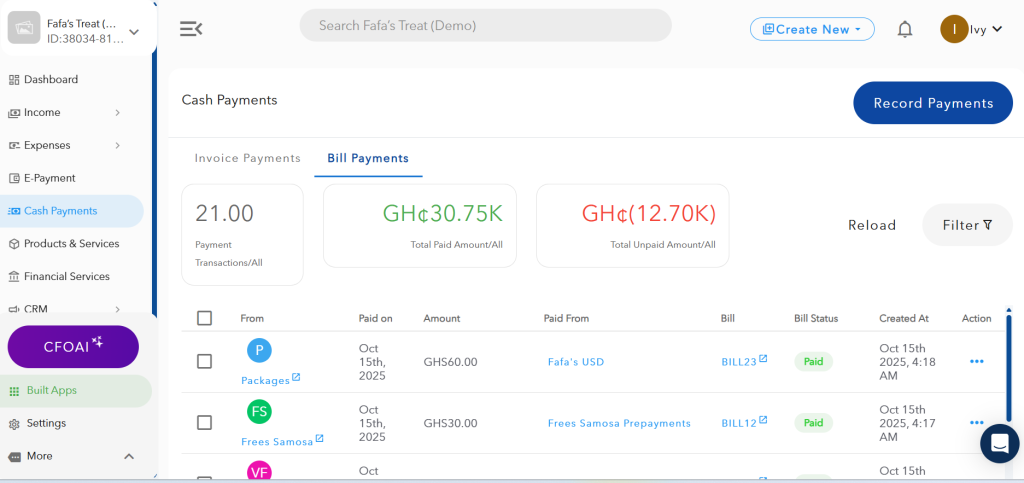Click the Record Payments button
This screenshot has height=483, width=1024.
[x=932, y=103]
